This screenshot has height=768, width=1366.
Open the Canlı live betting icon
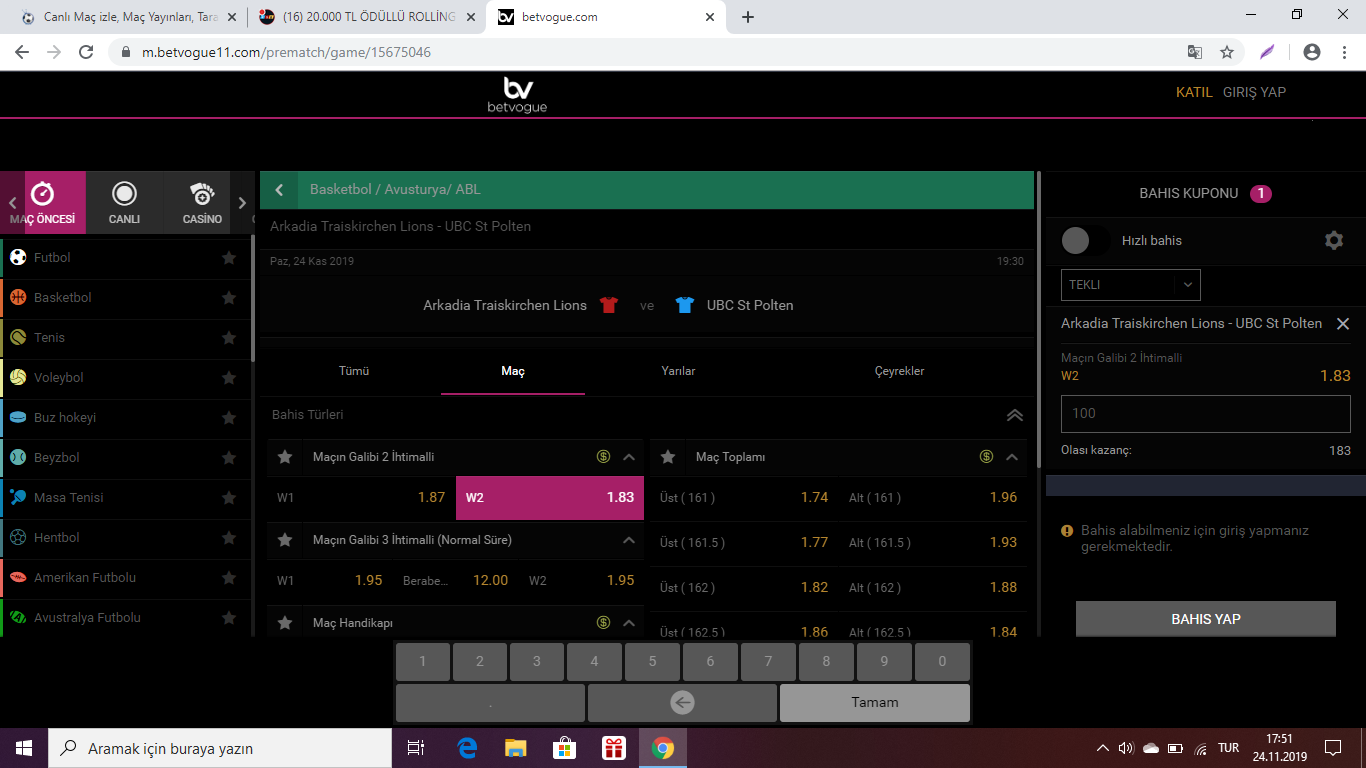point(124,194)
